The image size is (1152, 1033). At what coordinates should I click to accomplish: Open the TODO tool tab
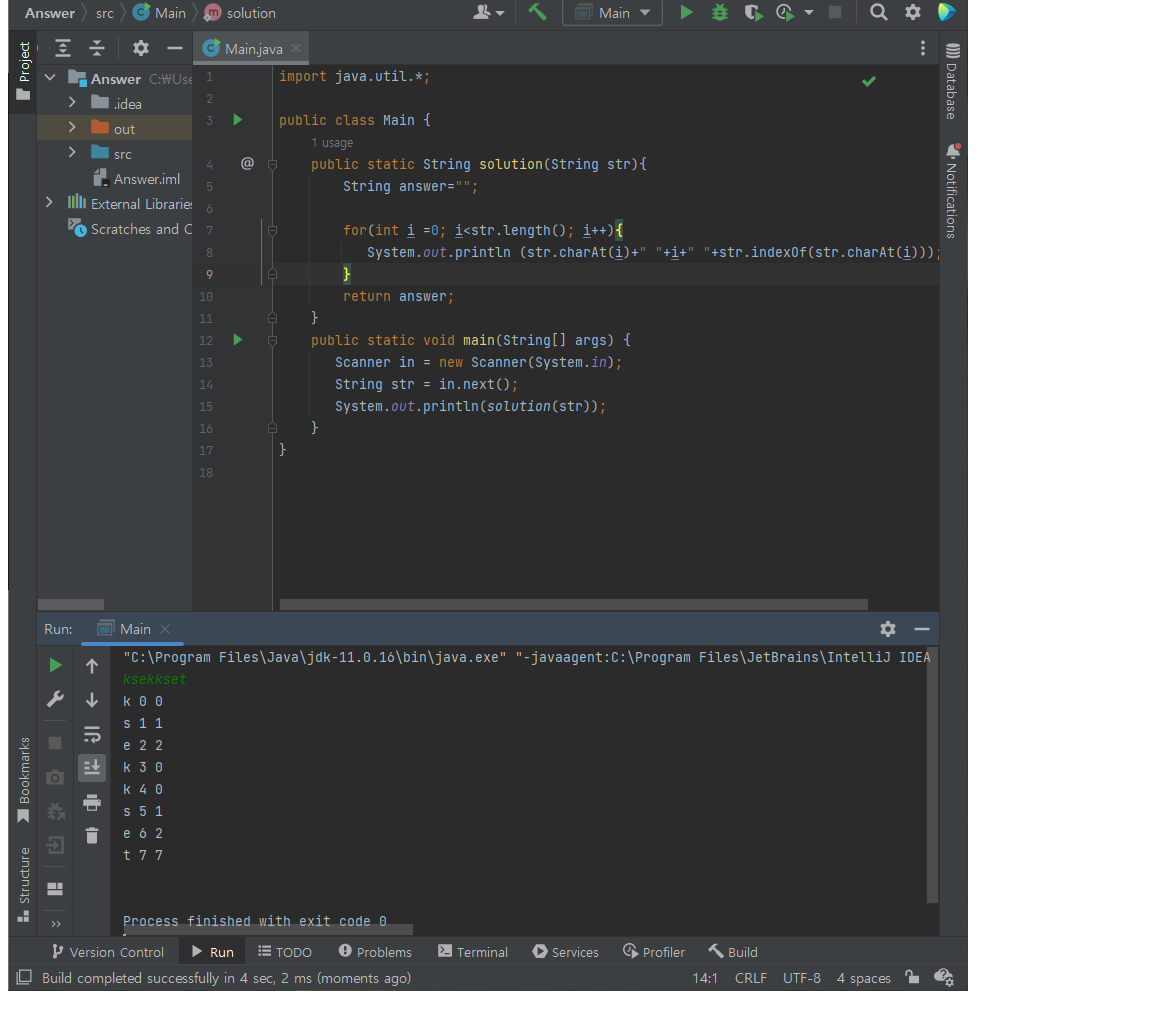(x=285, y=951)
